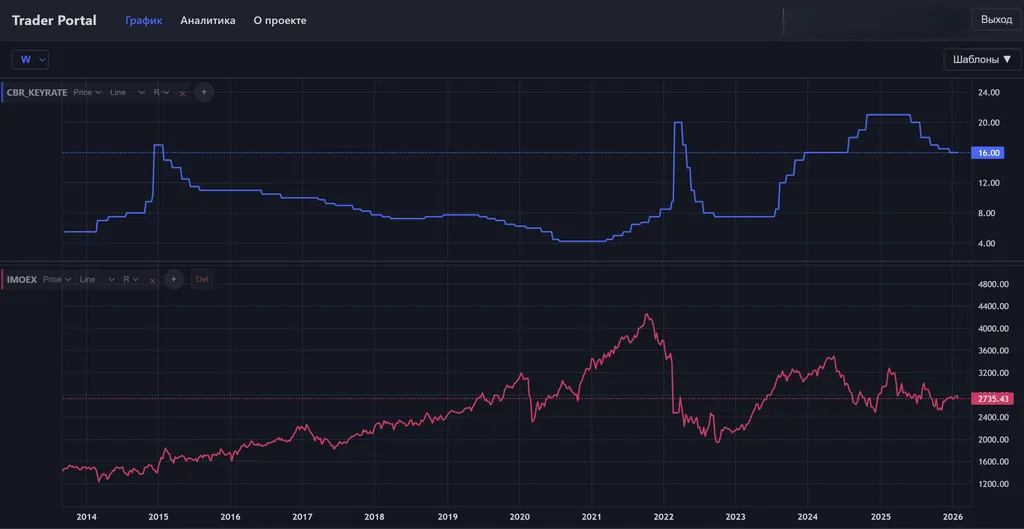Open Price dropdown for IMOEX
The width and height of the screenshot is (1024, 529).
[58, 280]
